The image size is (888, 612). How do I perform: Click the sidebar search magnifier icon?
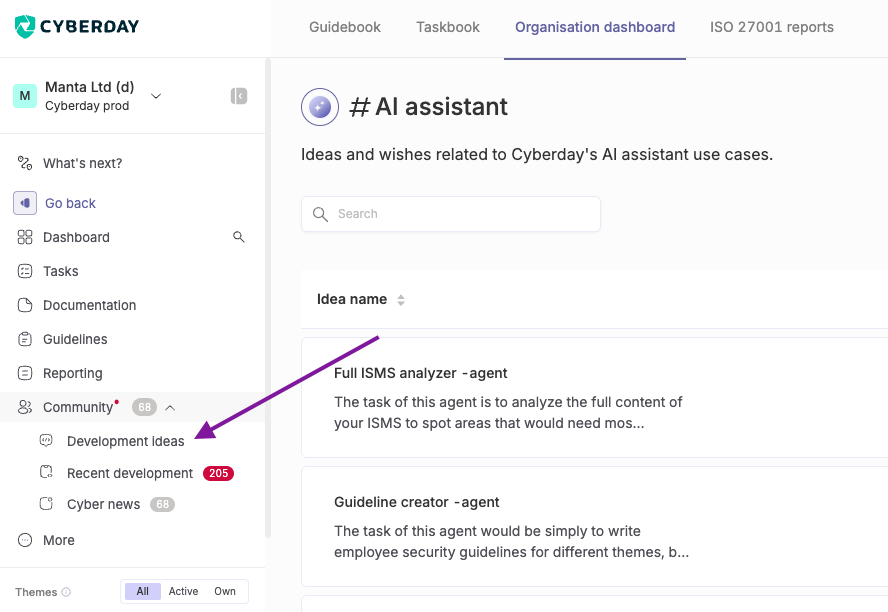click(x=239, y=237)
